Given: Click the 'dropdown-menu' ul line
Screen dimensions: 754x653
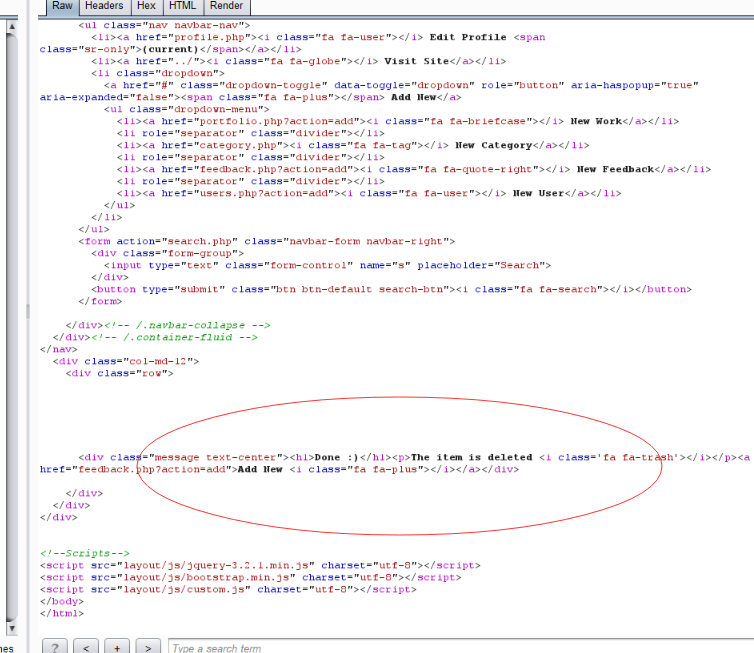Looking at the screenshot, I should click(187, 109).
